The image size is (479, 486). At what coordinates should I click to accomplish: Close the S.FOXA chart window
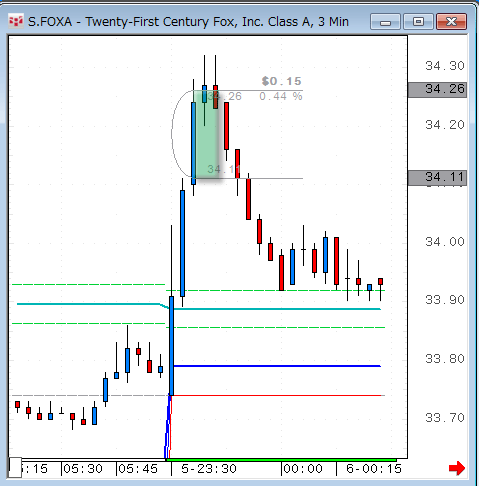point(451,22)
